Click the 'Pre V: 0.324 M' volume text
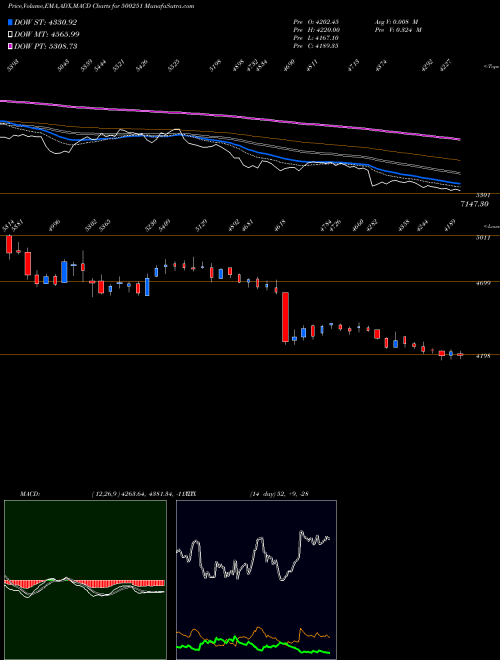500x660 pixels. coord(397,30)
